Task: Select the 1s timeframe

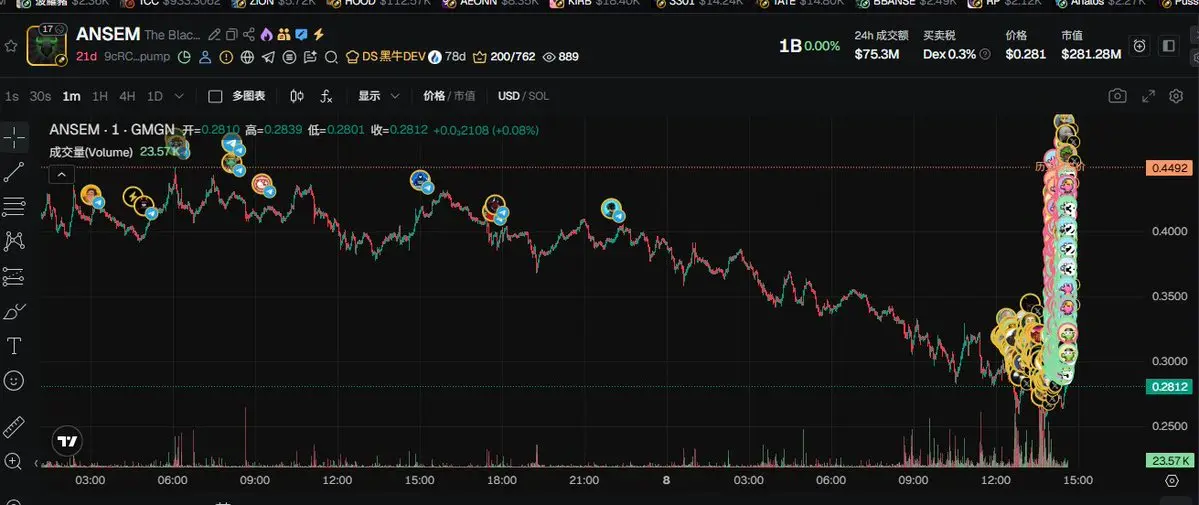Action: (x=11, y=96)
